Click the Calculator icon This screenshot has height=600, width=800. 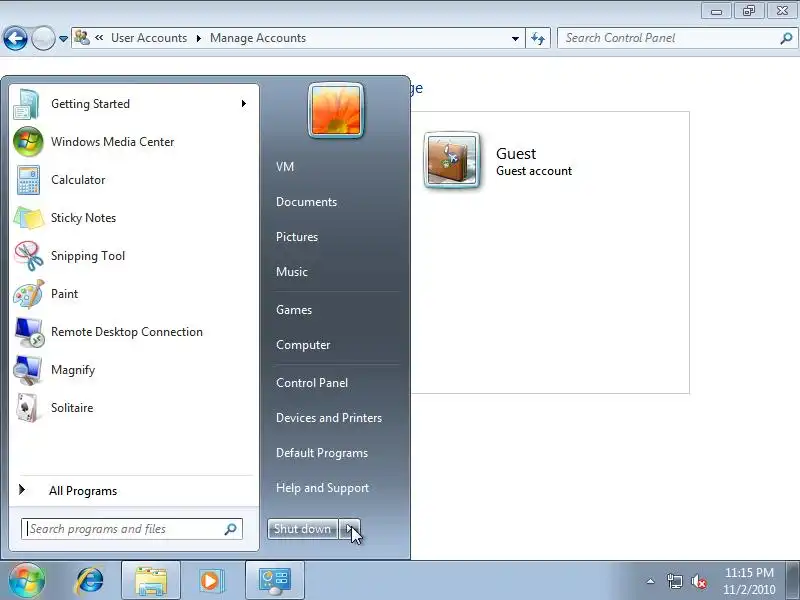click(x=28, y=180)
